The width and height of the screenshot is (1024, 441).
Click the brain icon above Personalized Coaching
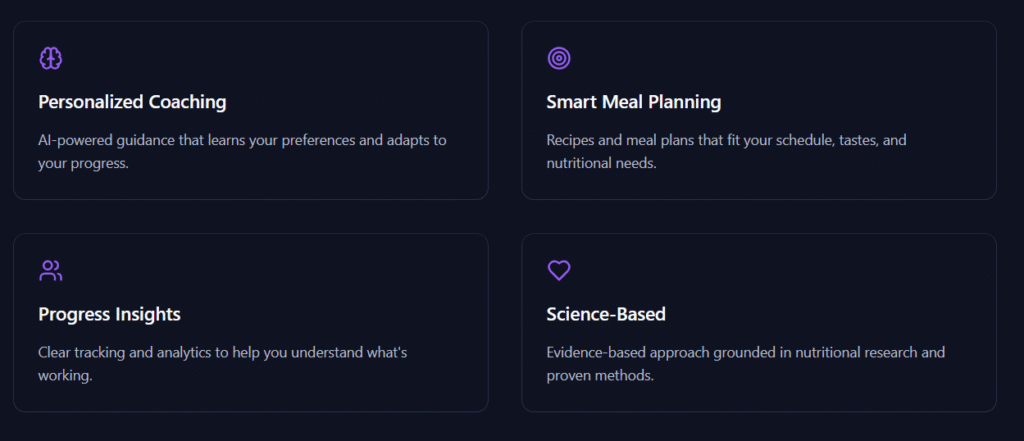(51, 58)
